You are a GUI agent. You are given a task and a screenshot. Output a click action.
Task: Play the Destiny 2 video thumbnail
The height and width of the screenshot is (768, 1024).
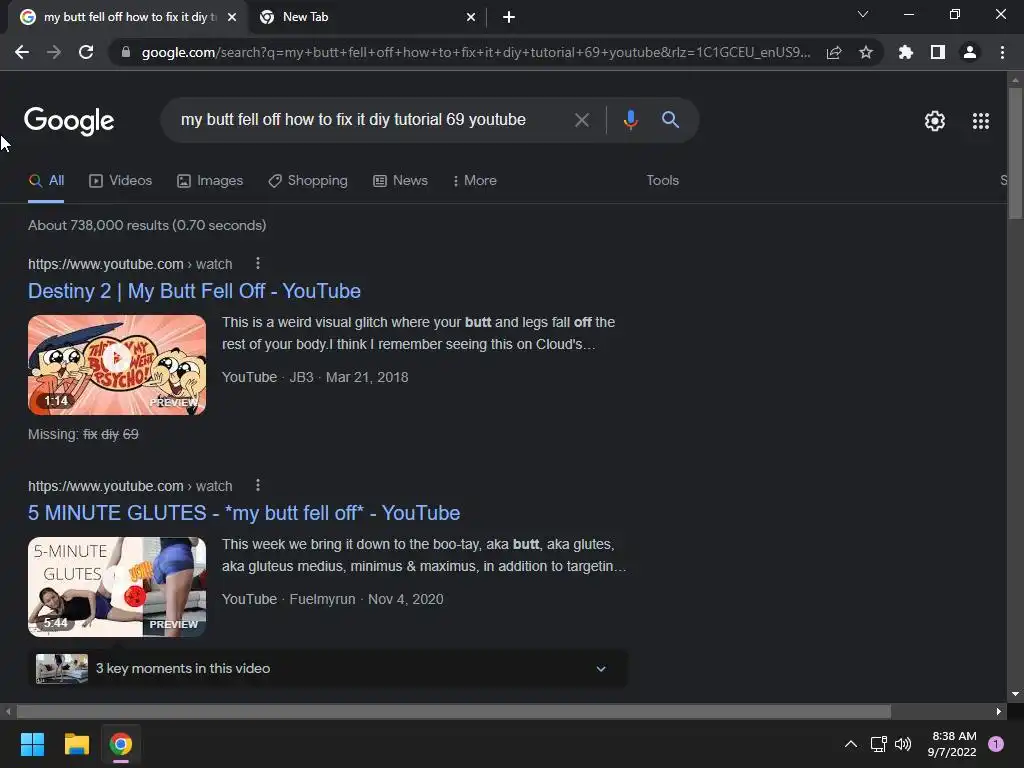[117, 364]
